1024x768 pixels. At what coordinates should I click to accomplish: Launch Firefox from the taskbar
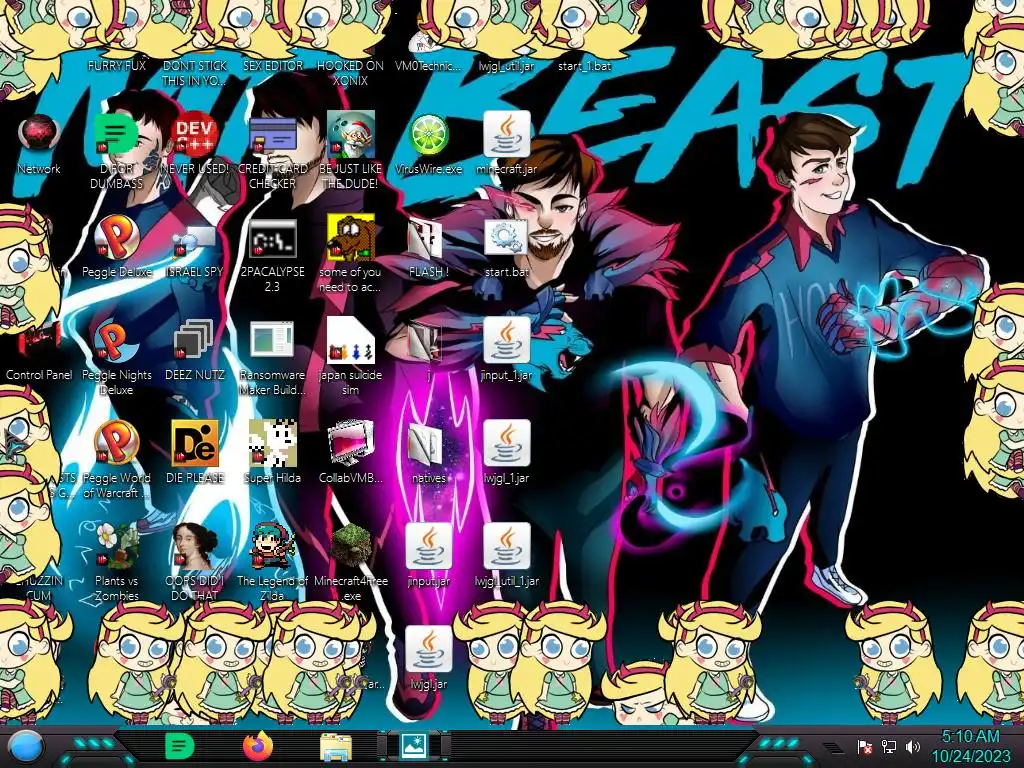tap(258, 746)
